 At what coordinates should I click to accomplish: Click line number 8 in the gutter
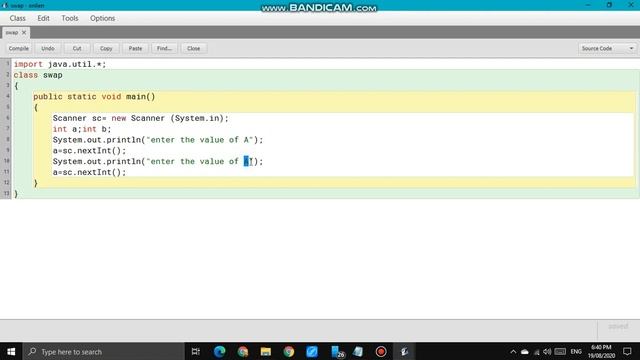pos(7,139)
